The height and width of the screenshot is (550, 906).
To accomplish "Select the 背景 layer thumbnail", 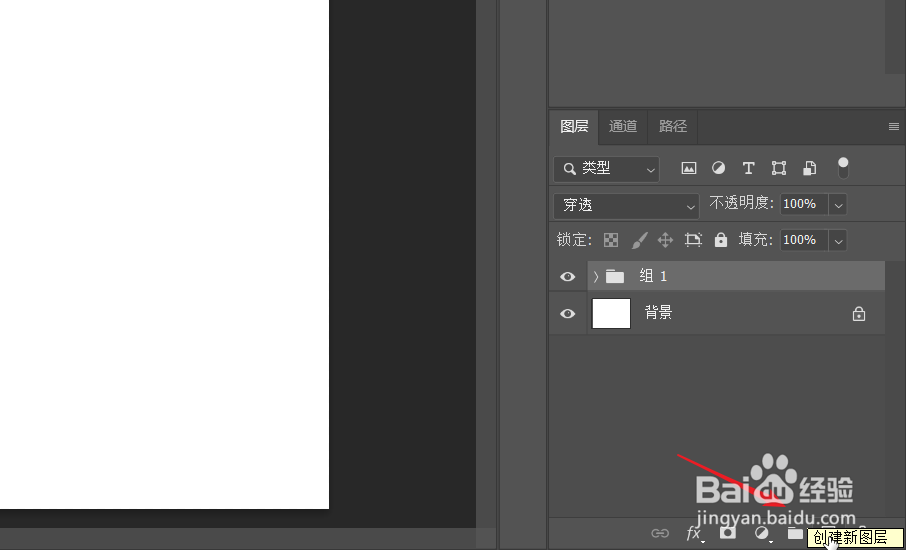I will [x=611, y=314].
